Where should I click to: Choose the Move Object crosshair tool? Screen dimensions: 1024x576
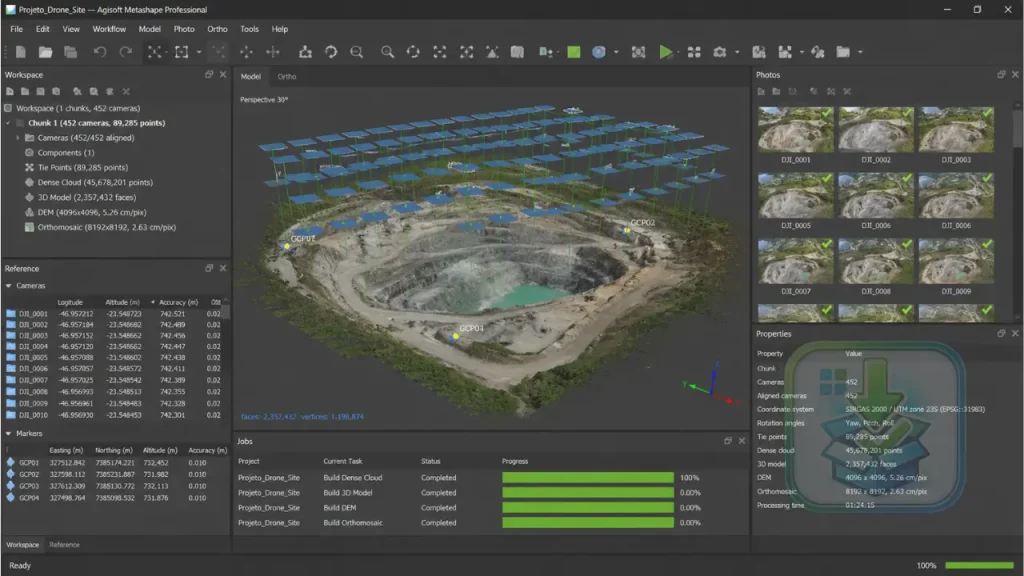click(x=273, y=52)
